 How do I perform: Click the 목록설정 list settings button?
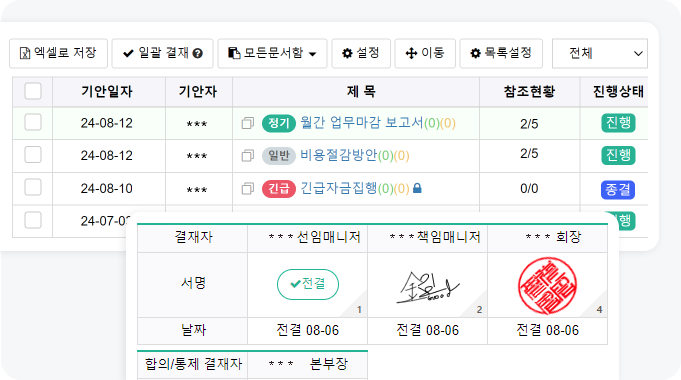[501, 53]
